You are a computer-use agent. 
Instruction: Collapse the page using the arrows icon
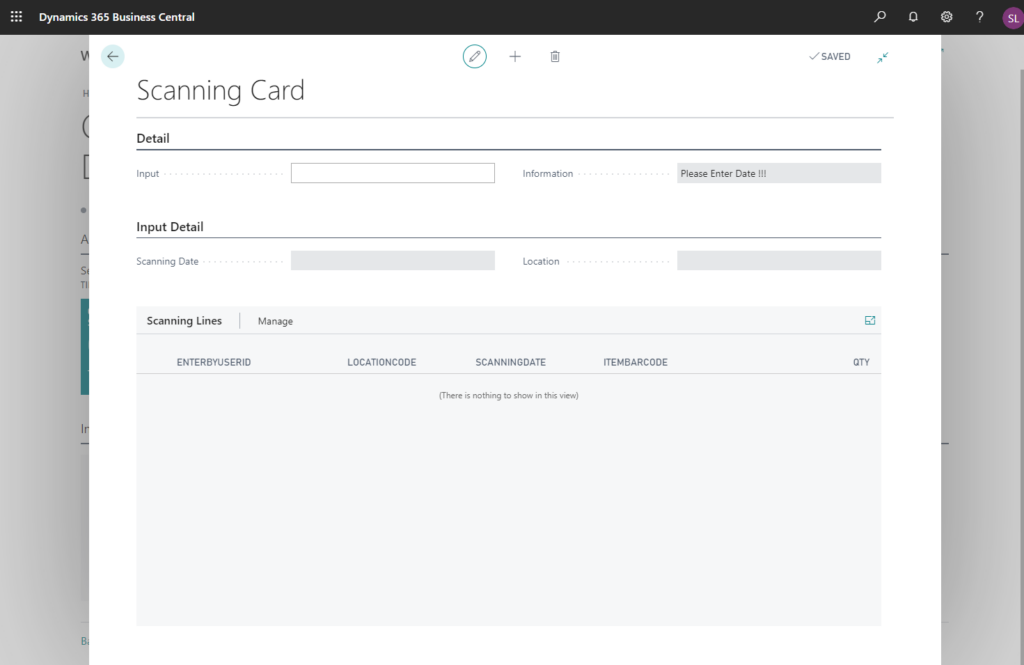tap(882, 57)
